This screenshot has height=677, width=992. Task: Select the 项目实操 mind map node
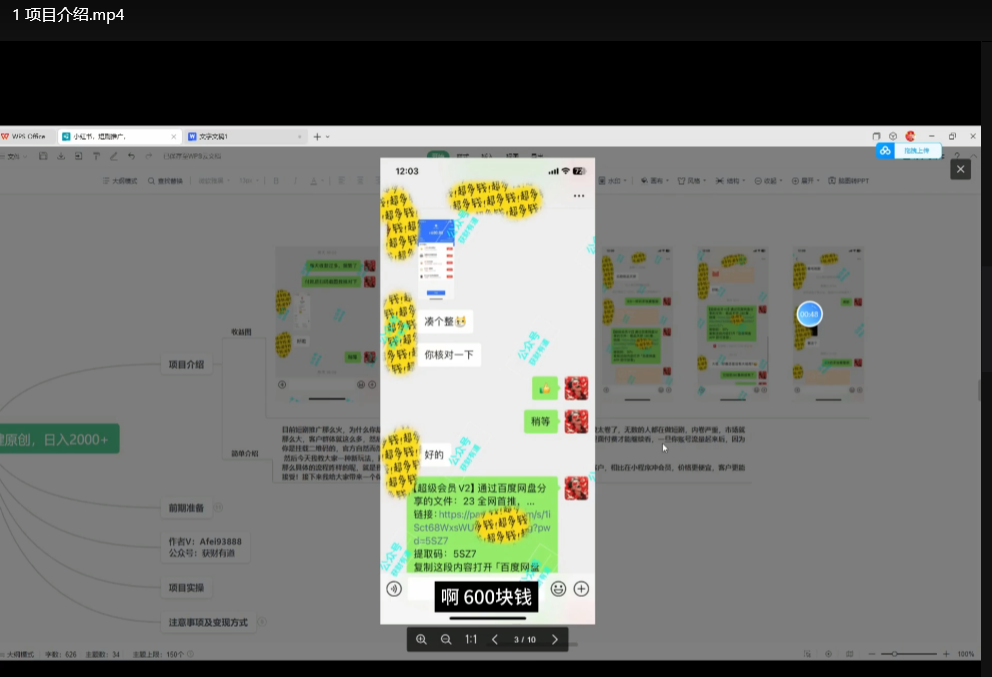tap(186, 588)
